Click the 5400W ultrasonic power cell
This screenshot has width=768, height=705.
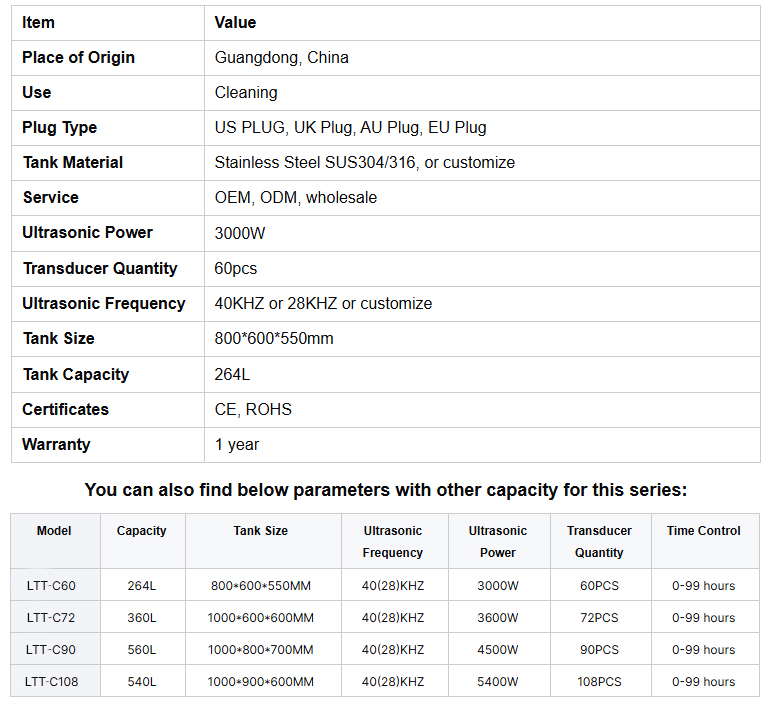tap(499, 681)
